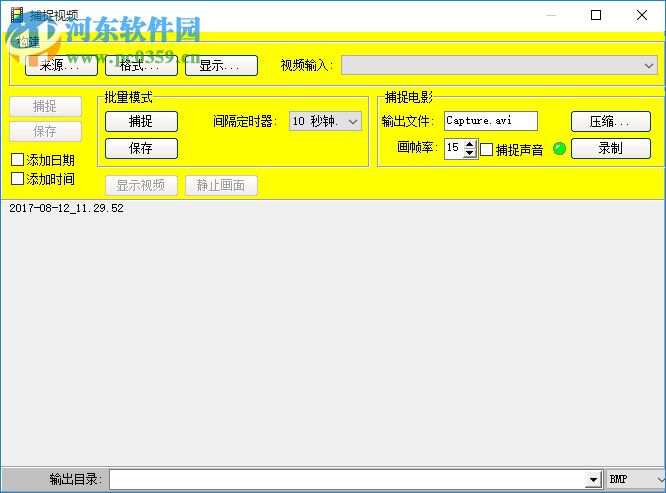Close the 捕捉视频 window
The width and height of the screenshot is (666, 493).
(642, 15)
